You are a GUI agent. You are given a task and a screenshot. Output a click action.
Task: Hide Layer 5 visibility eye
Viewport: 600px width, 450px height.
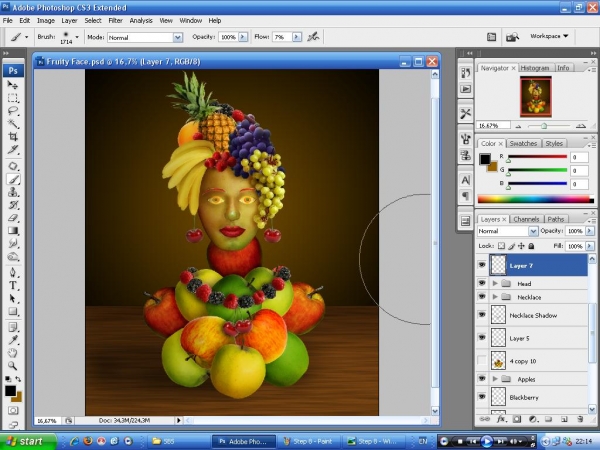482,338
